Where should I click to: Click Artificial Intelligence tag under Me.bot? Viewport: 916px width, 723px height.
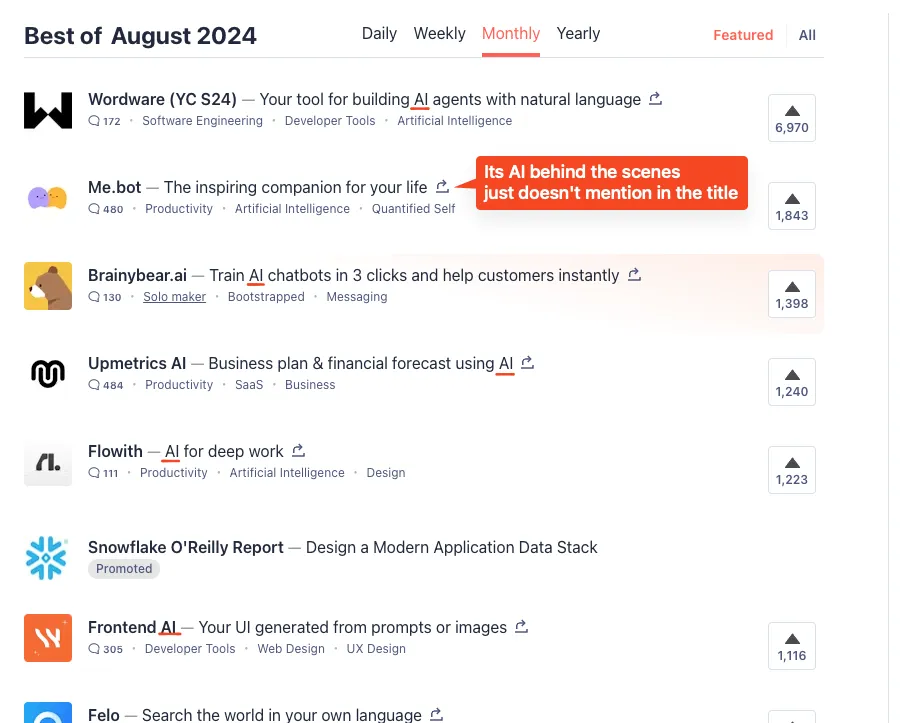tap(292, 208)
